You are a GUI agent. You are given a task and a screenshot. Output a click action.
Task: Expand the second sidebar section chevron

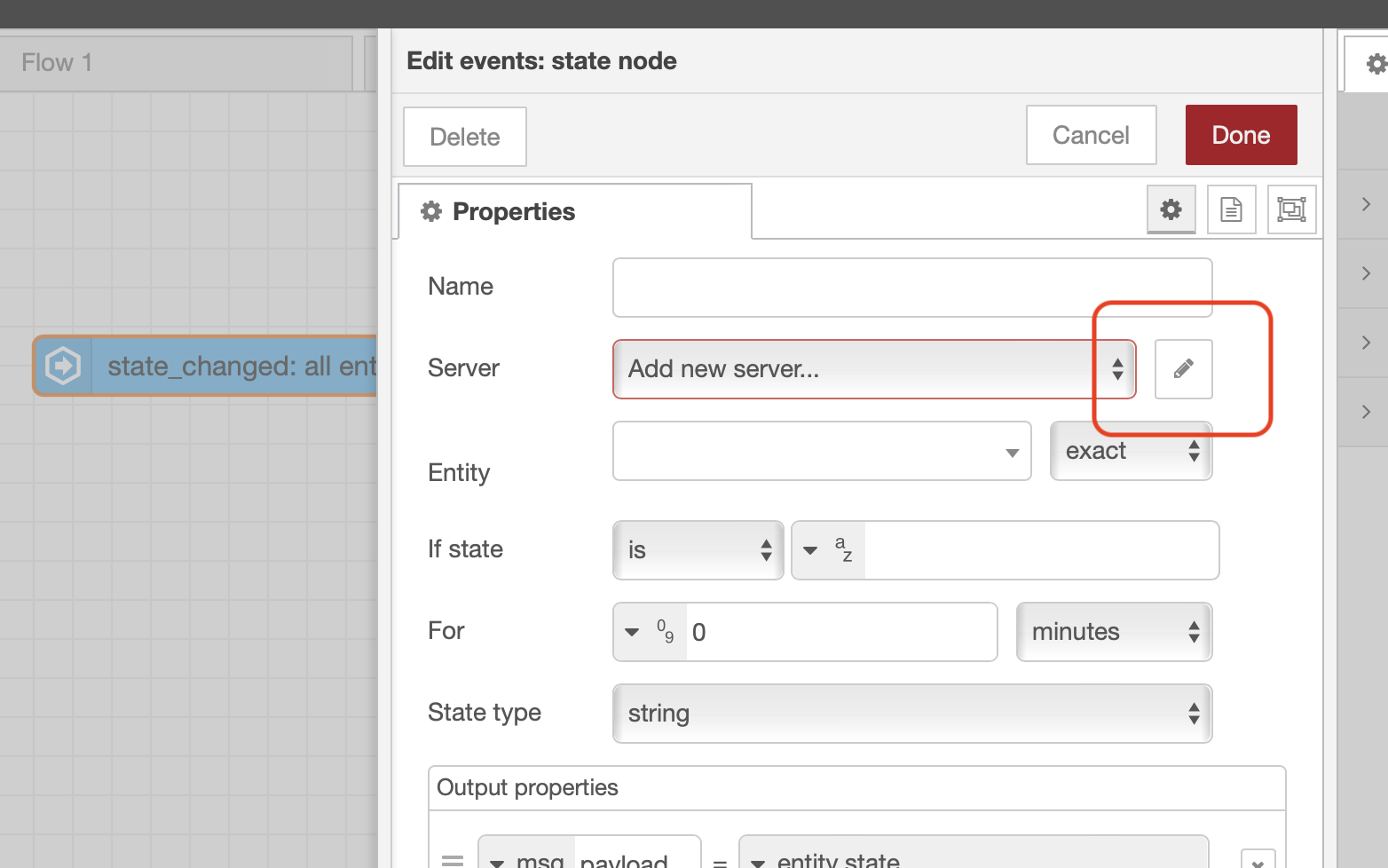click(1366, 273)
